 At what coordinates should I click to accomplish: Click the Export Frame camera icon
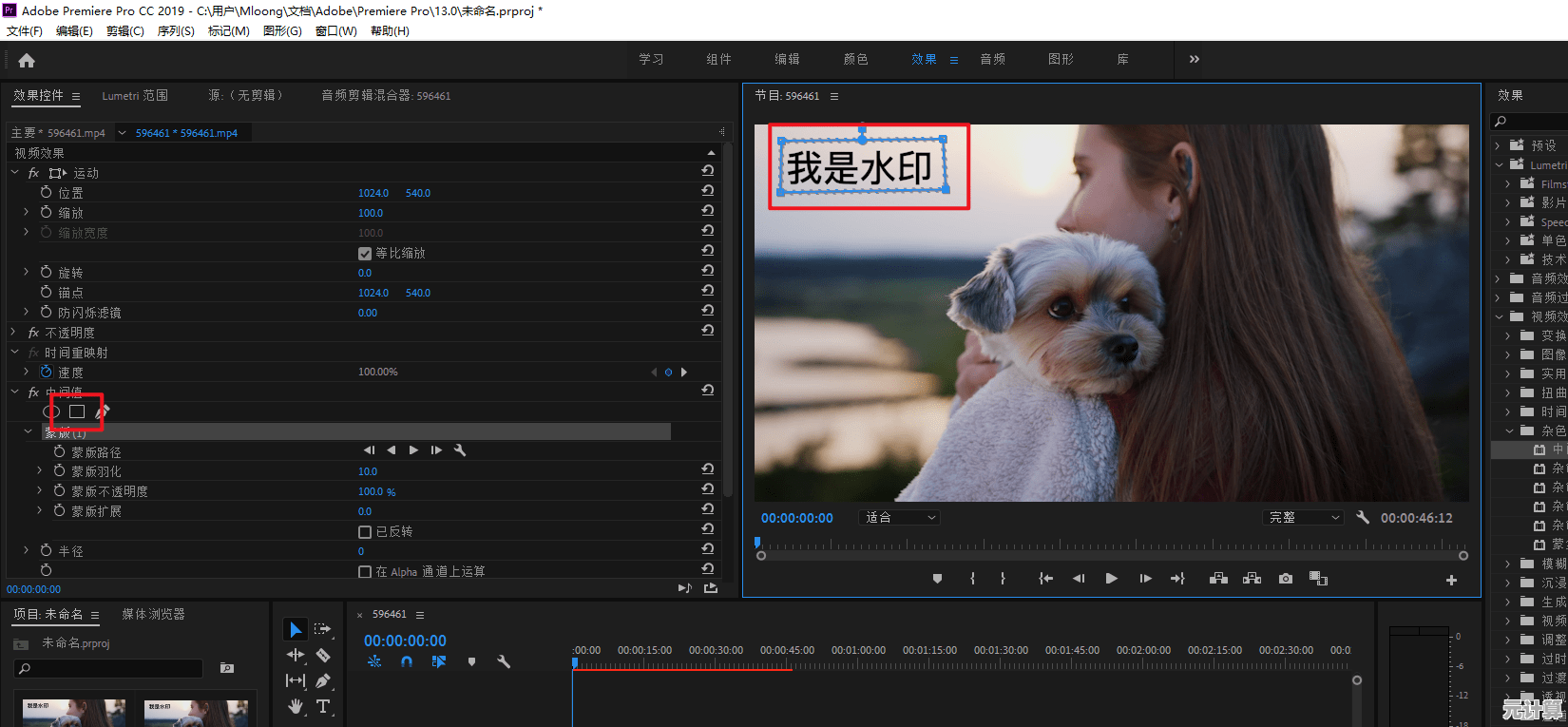pos(1286,579)
